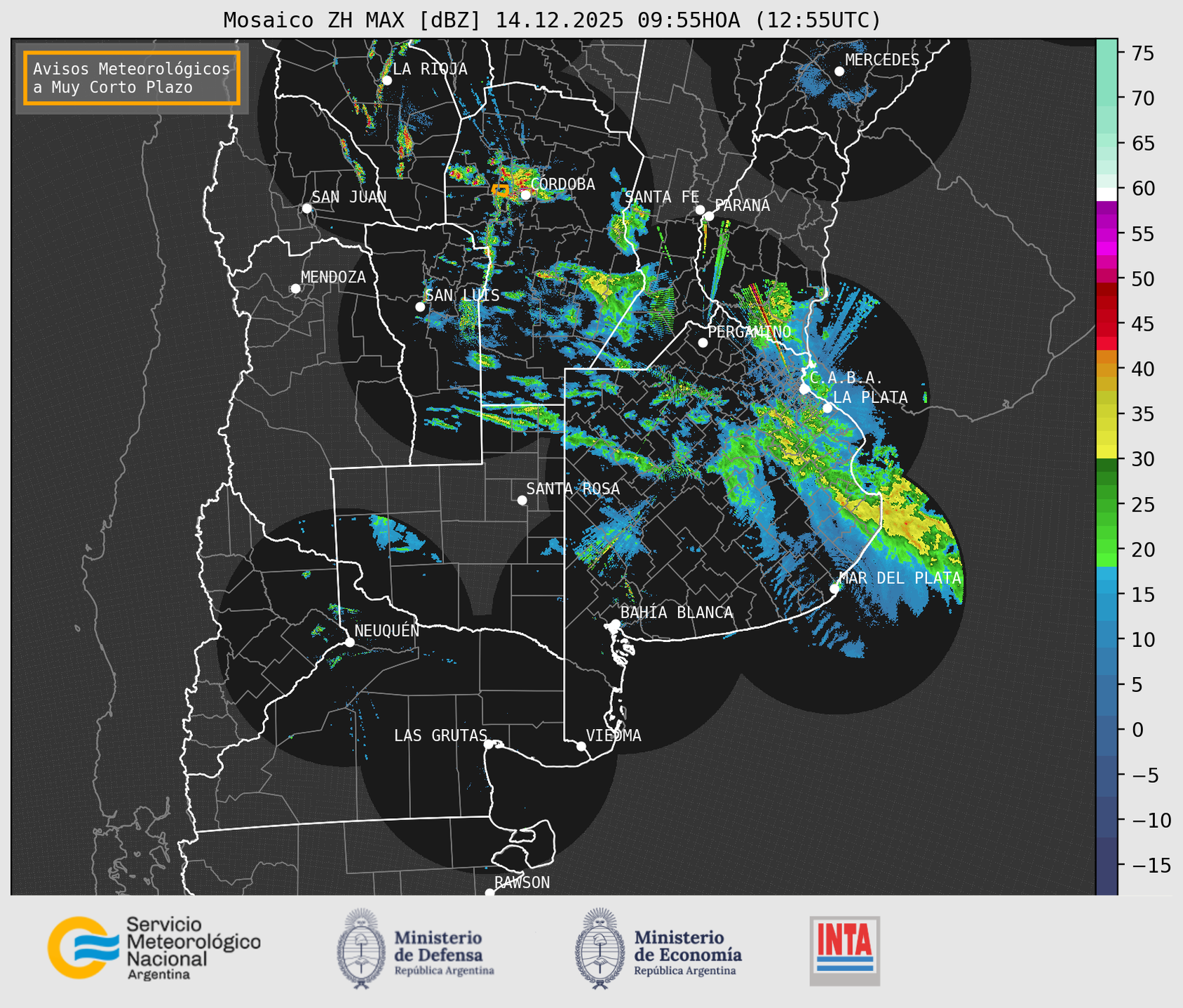Click the La Plata city marker dot
This screenshot has width=1183, height=1008.
pyautogui.click(x=827, y=408)
